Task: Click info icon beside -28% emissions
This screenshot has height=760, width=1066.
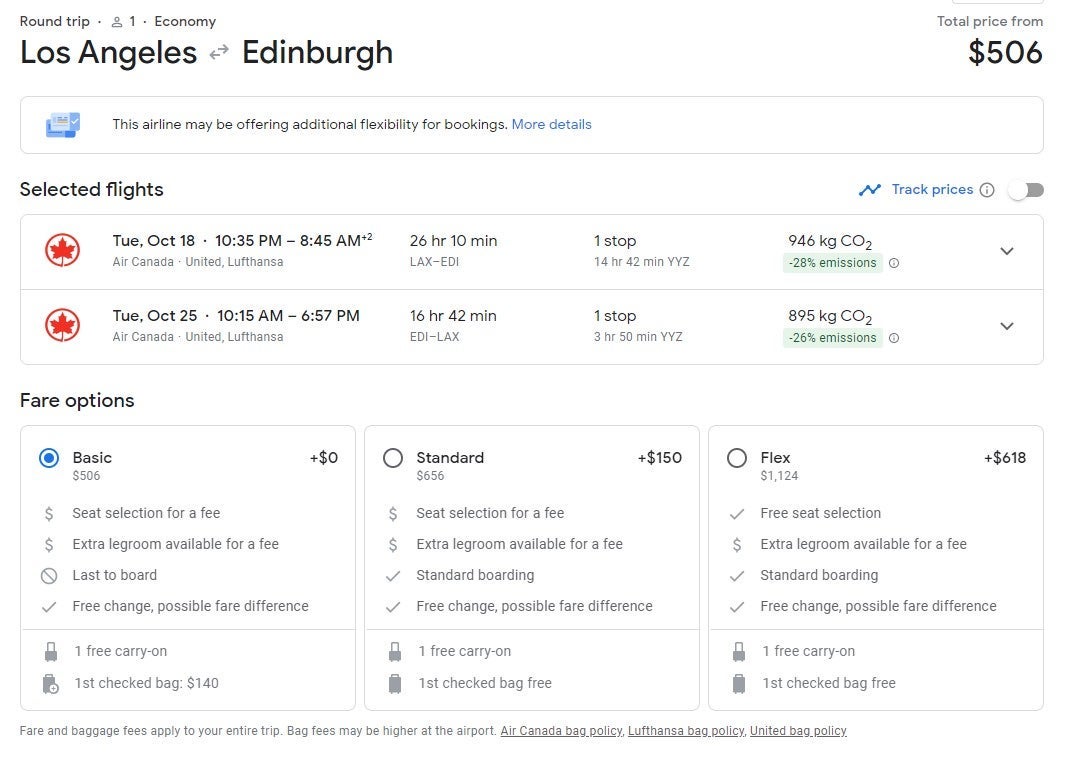Action: pyautogui.click(x=894, y=263)
